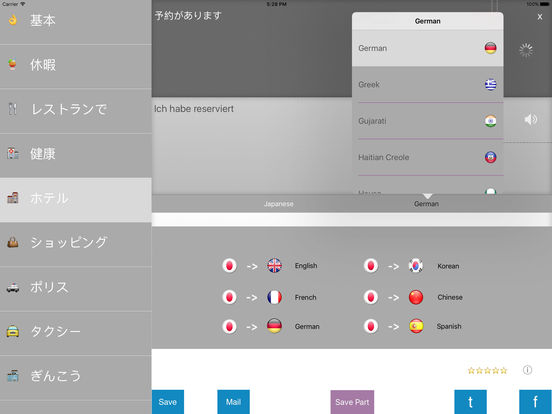
Task: Tap the Spain flag shortcut
Action: [x=416, y=326]
